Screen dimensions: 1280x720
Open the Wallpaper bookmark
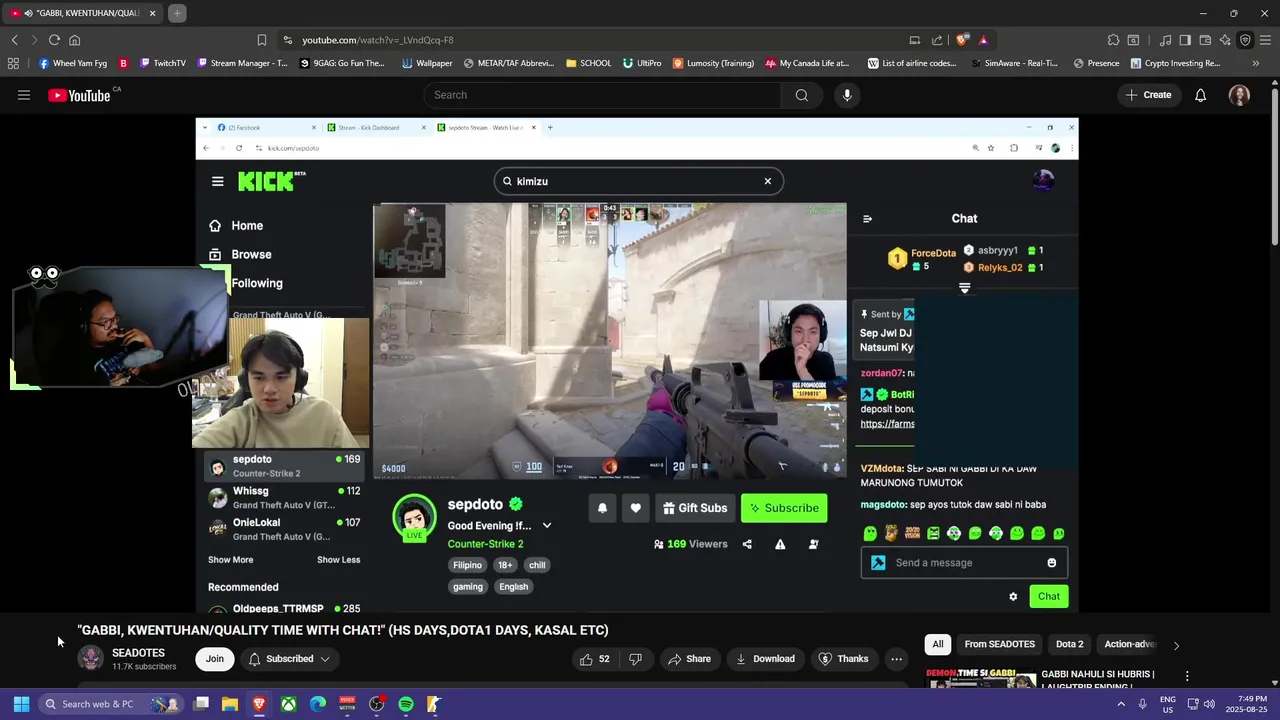[x=427, y=63]
